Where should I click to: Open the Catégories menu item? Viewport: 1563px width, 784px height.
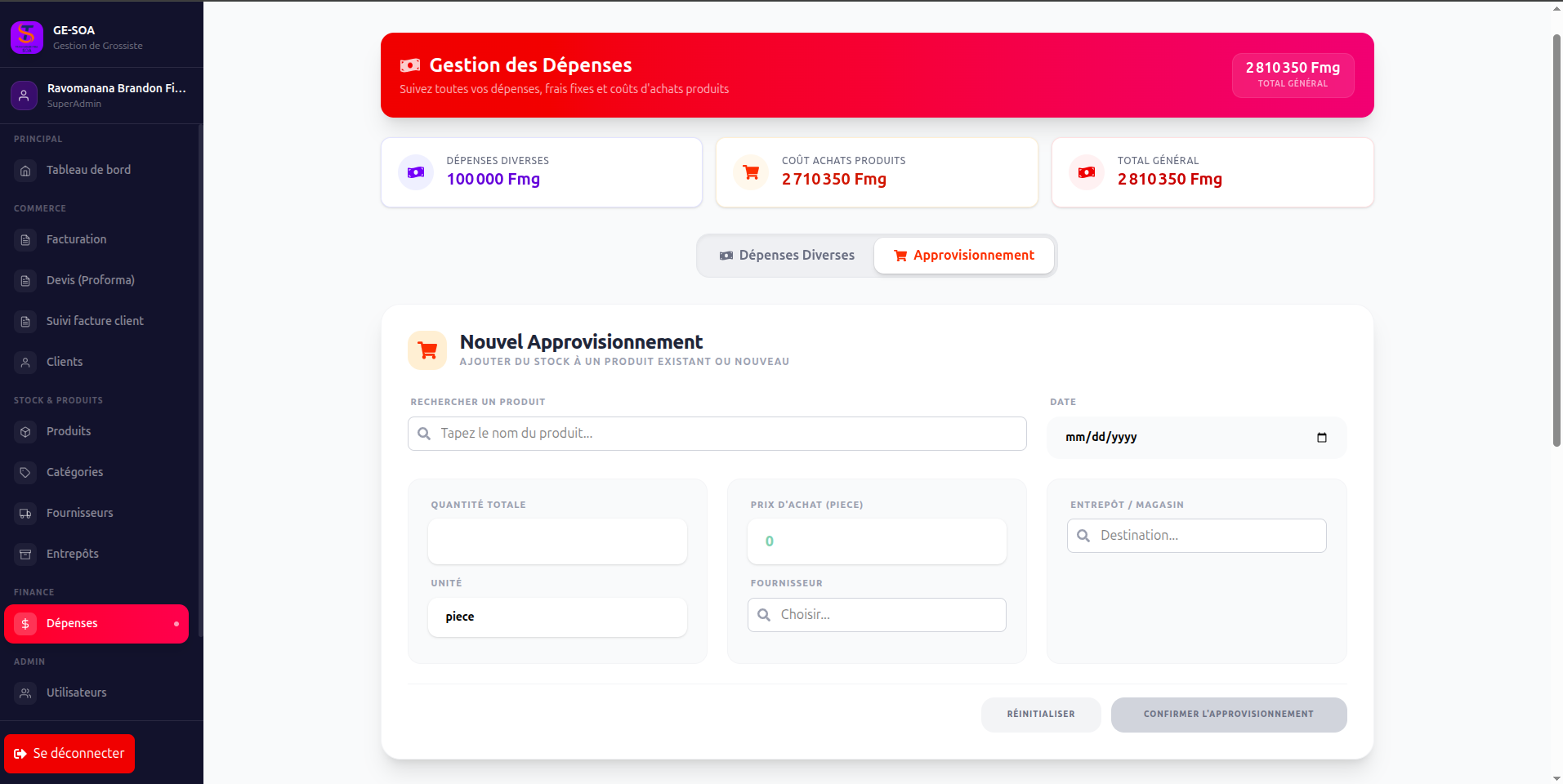(x=96, y=473)
